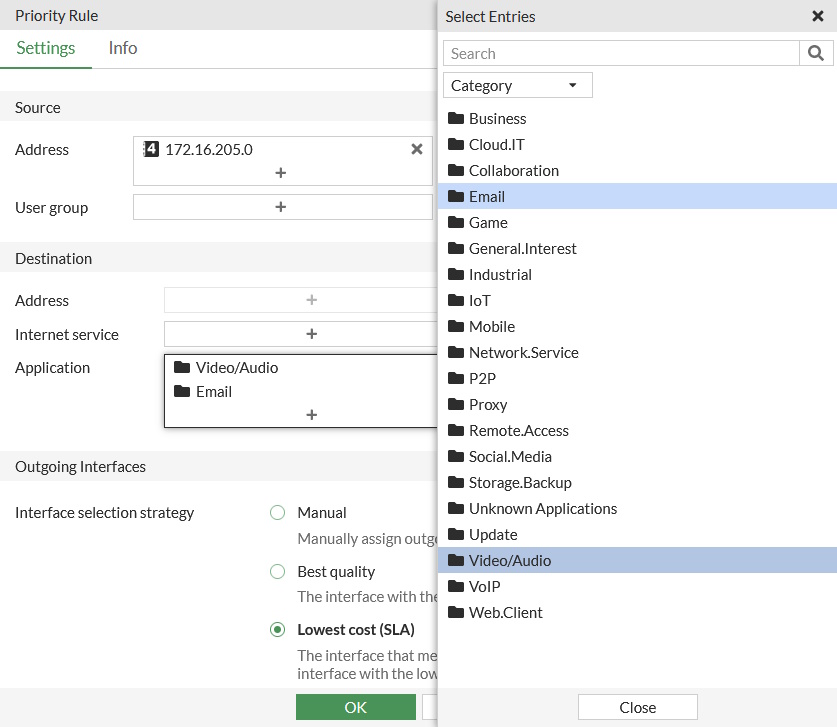Click Close in the Select Entries panel
Viewport: 837px width, 727px height.
(637, 706)
